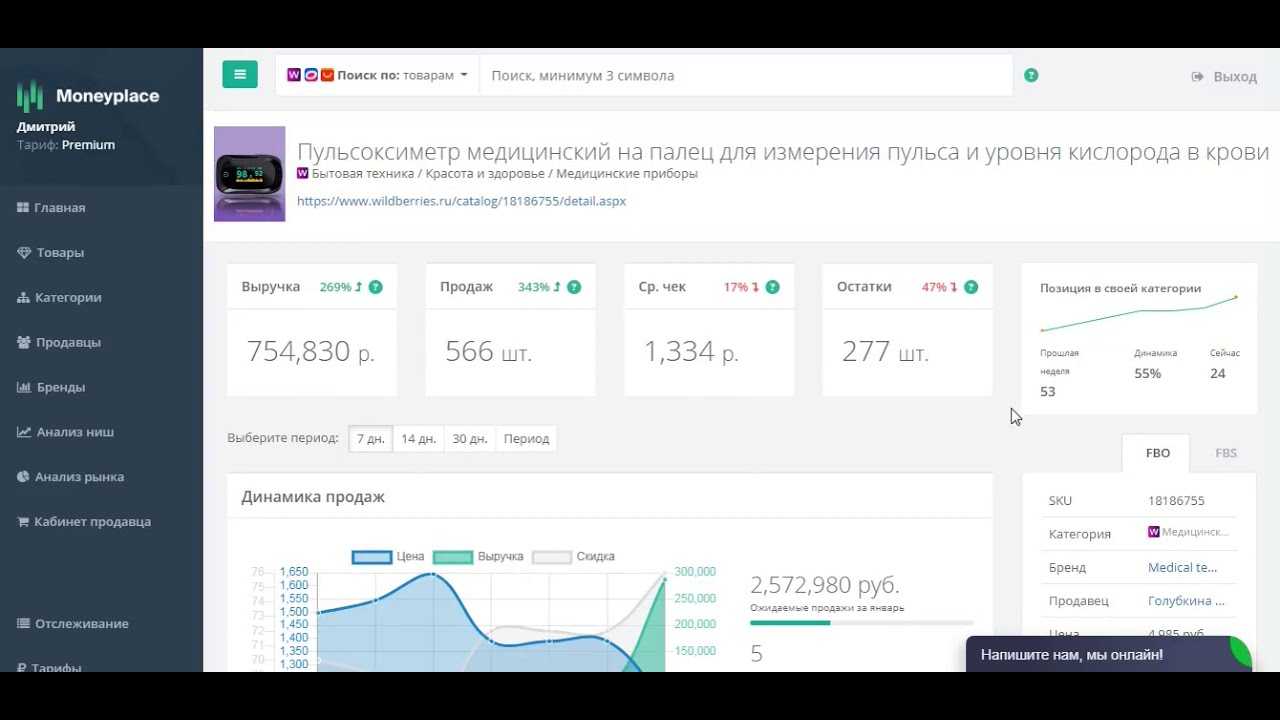Screen dimensions: 1280x720
Task: Open the Medical te... brand link
Action: point(1182,567)
